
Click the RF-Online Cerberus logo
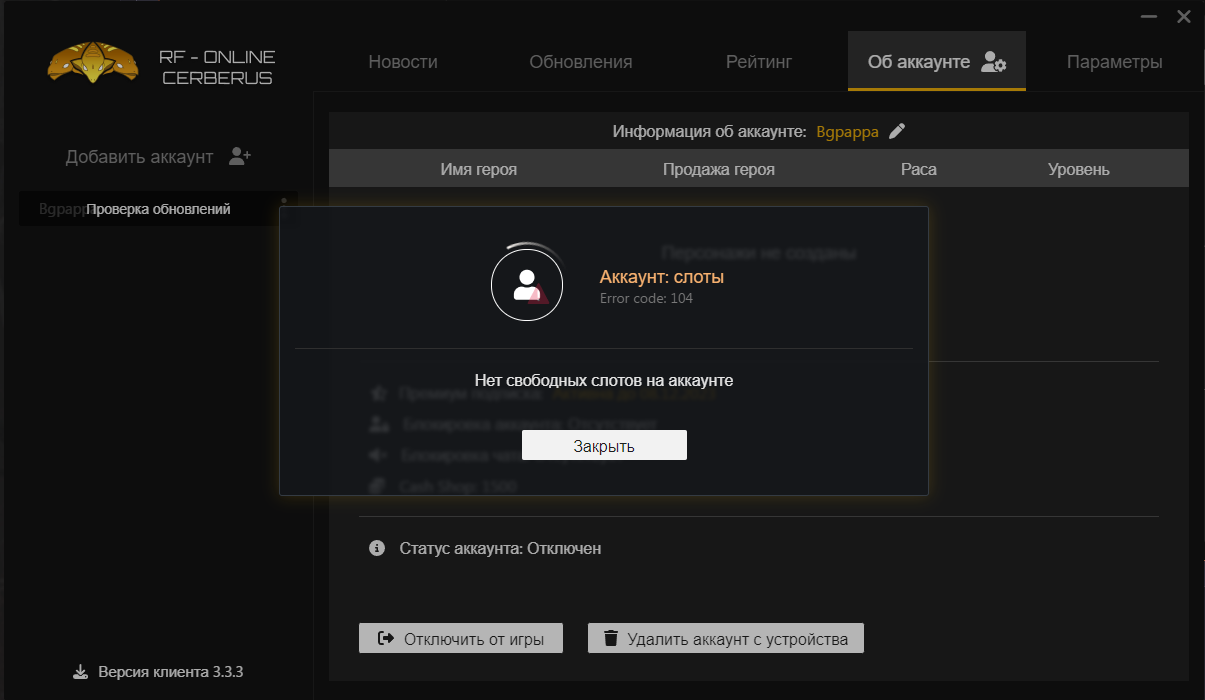tap(92, 64)
